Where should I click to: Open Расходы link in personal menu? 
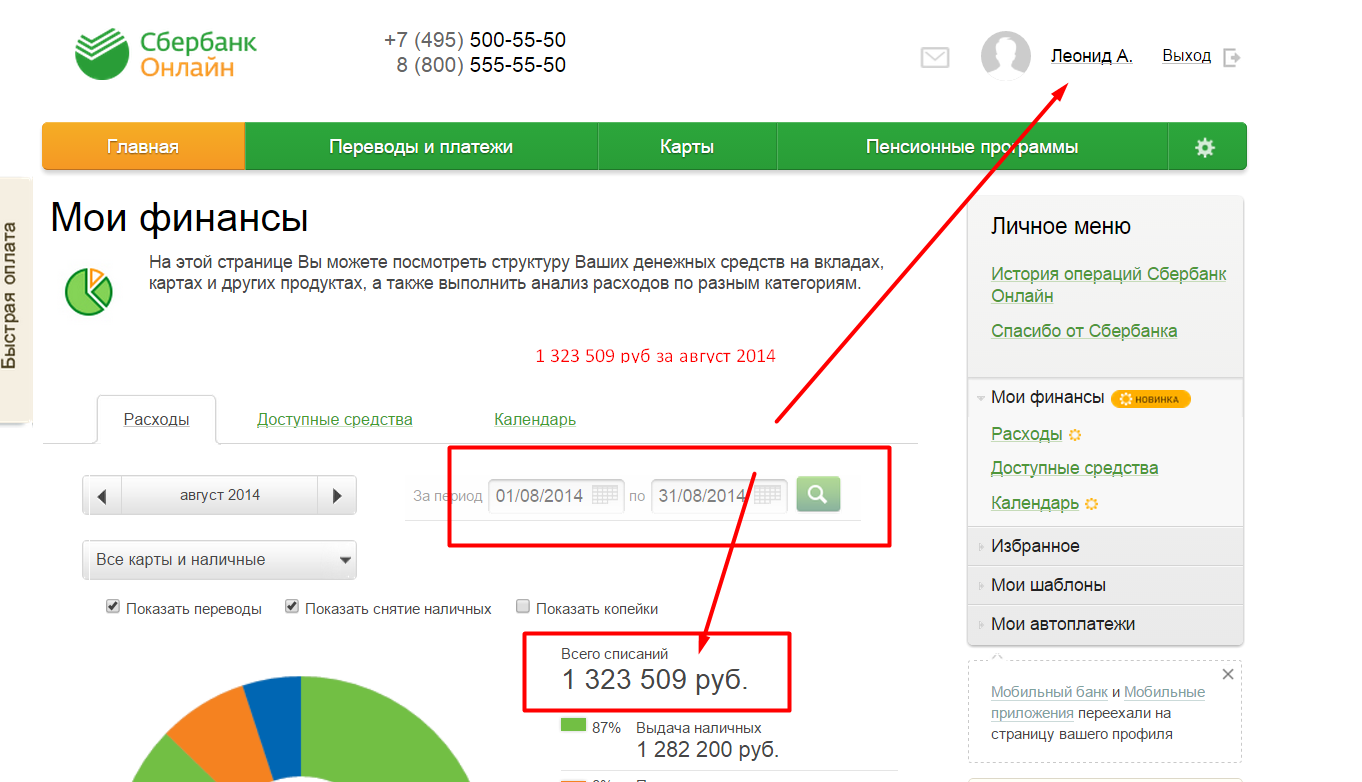pyautogui.click(x=1026, y=434)
